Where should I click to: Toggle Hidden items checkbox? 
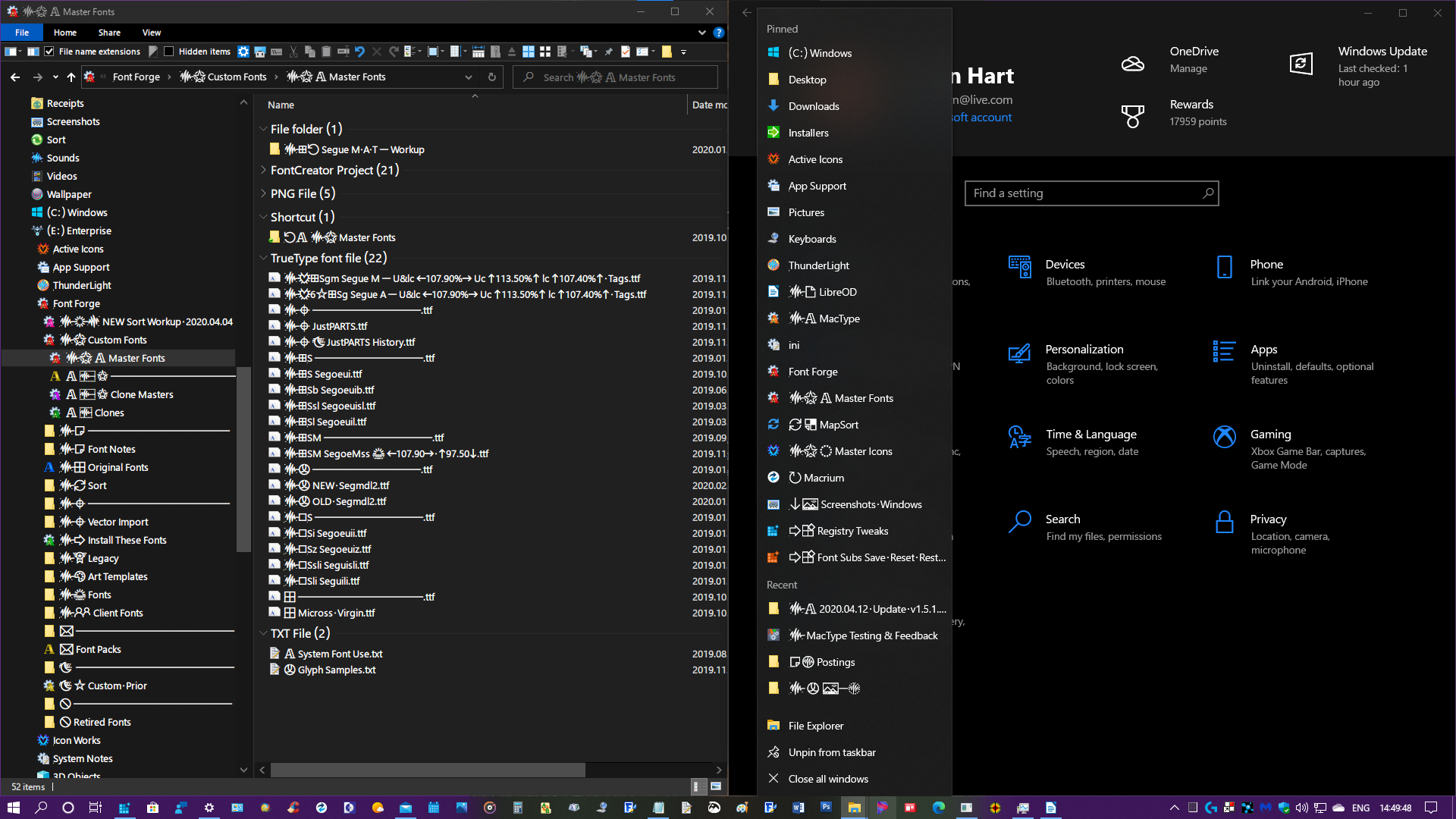tap(169, 52)
